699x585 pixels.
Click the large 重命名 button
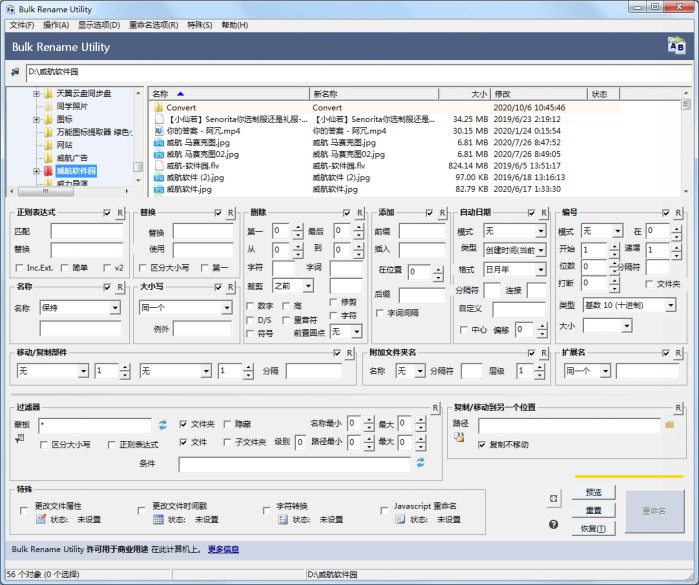[x=654, y=511]
